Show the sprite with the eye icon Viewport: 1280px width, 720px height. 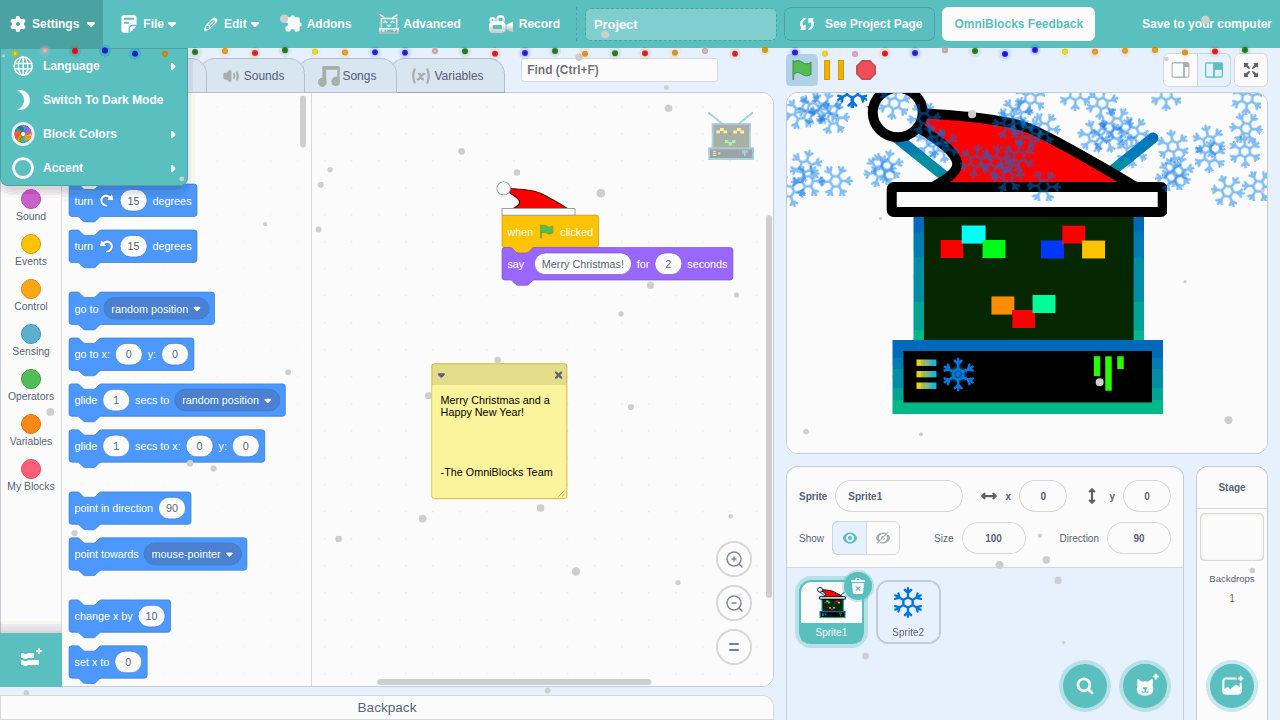850,538
